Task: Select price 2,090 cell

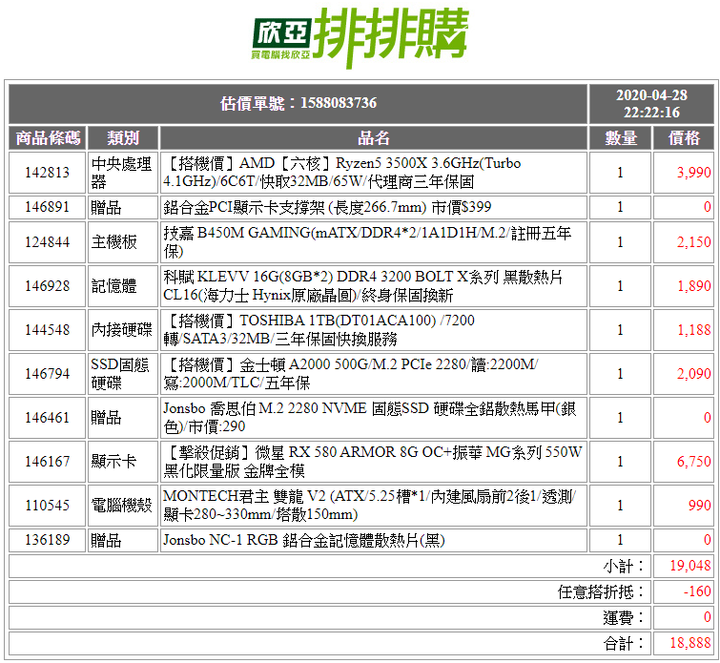Action: pyautogui.click(x=684, y=374)
